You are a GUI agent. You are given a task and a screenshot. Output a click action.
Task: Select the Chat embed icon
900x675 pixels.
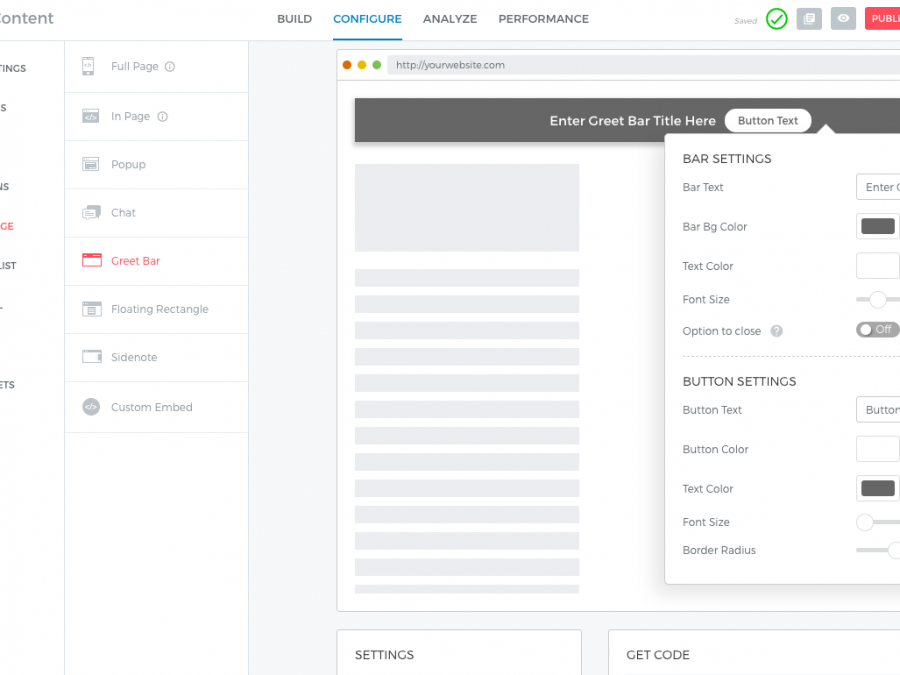tap(91, 212)
